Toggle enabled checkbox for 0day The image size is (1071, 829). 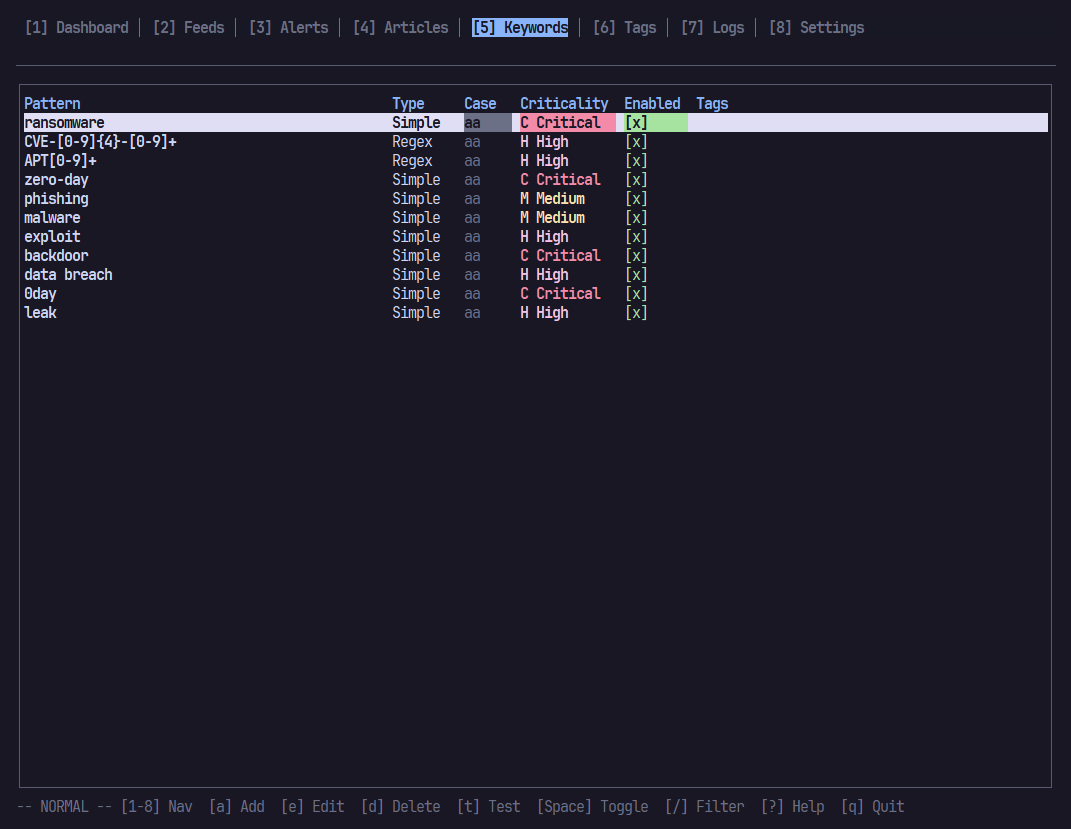(636, 294)
